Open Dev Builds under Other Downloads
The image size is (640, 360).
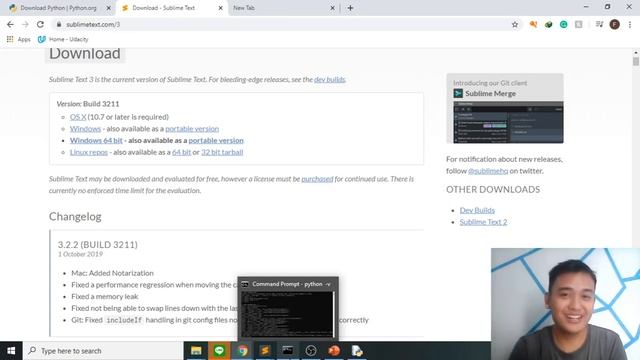click(477, 210)
